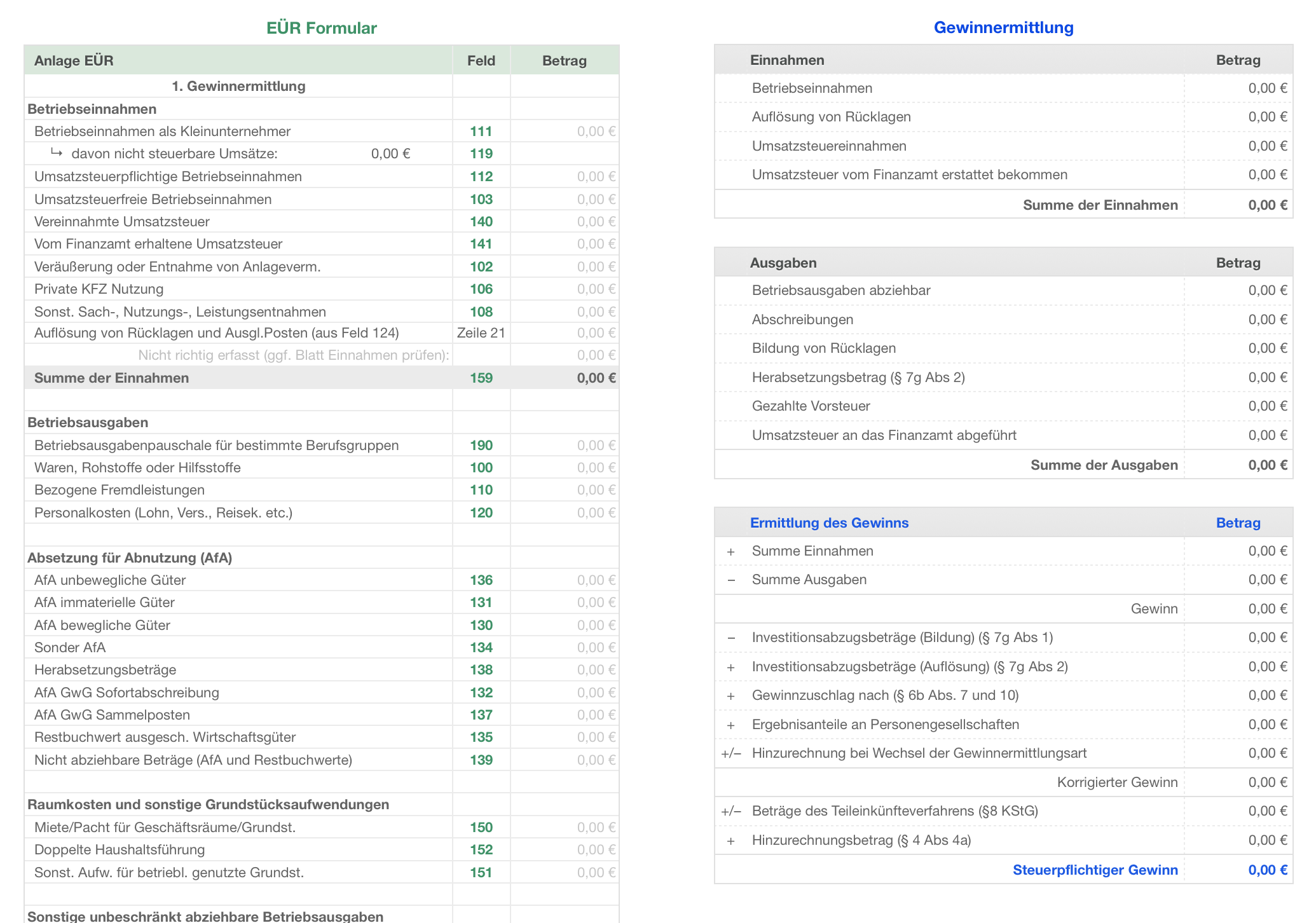1316x923 pixels.
Task: Click Betrag cell for Umsatzsteuerpflichtige Betriebseinnahmen
Action: pos(596,177)
